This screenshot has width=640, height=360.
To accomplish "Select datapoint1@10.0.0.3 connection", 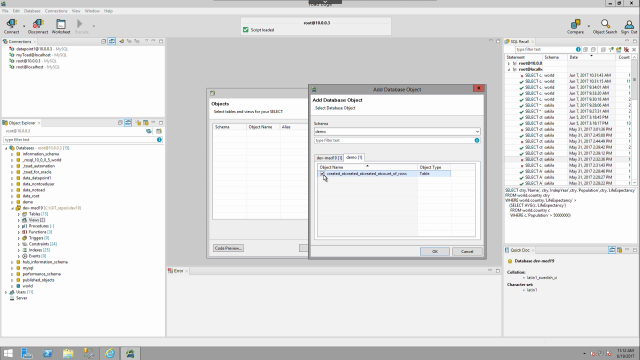I will tap(38, 49).
